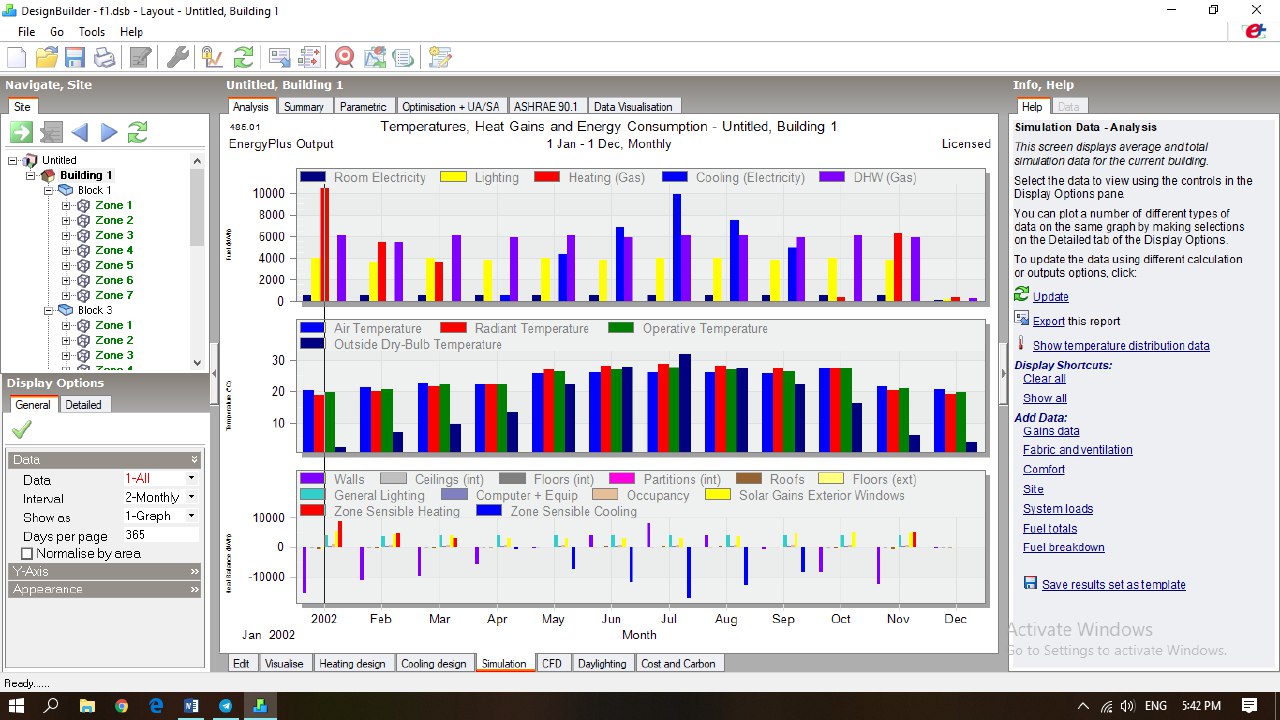Click the Heating (Gas) red legend swatch
The width and height of the screenshot is (1280, 720).
546,177
